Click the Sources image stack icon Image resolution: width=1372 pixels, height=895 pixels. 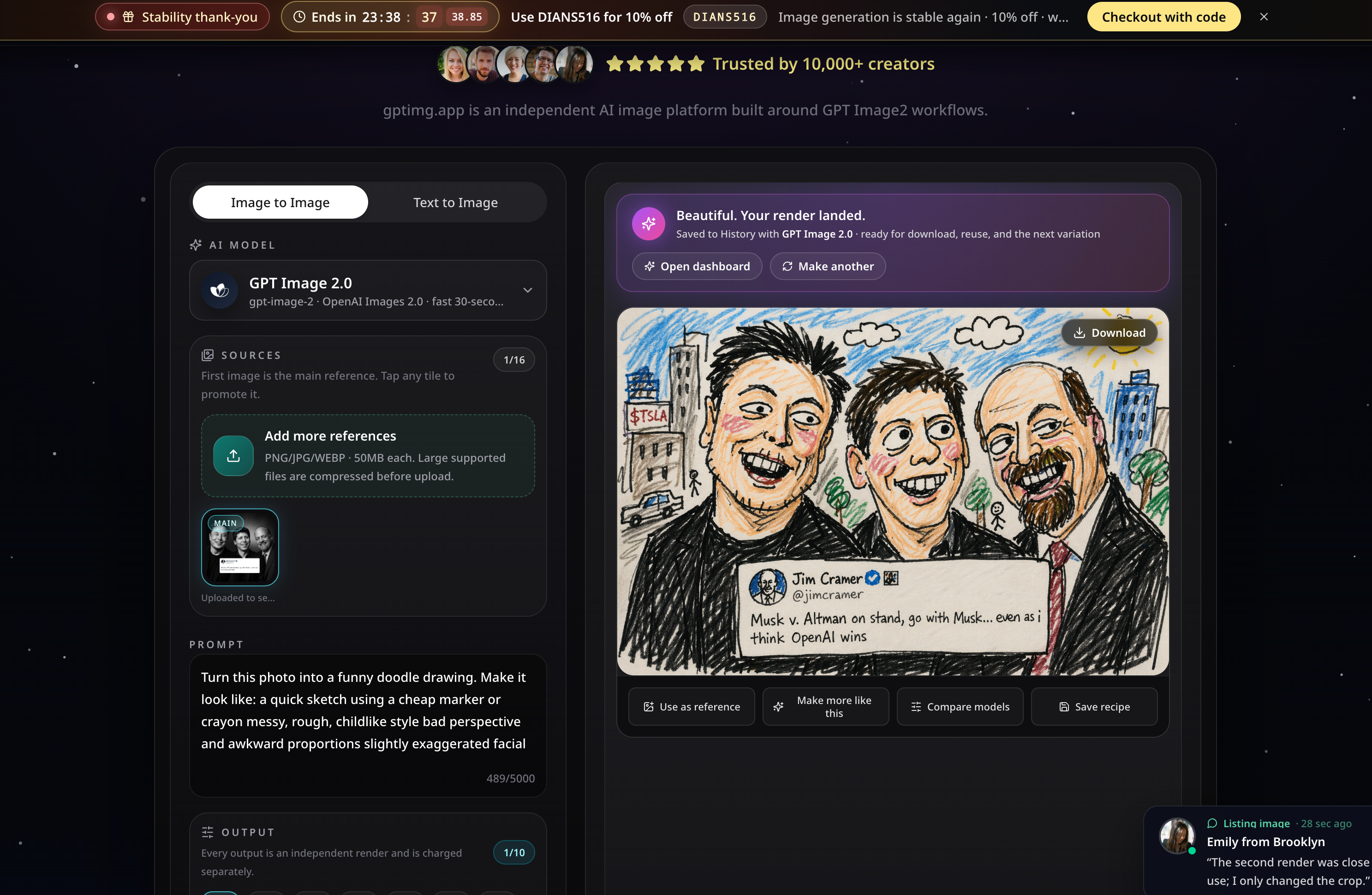tap(208, 355)
